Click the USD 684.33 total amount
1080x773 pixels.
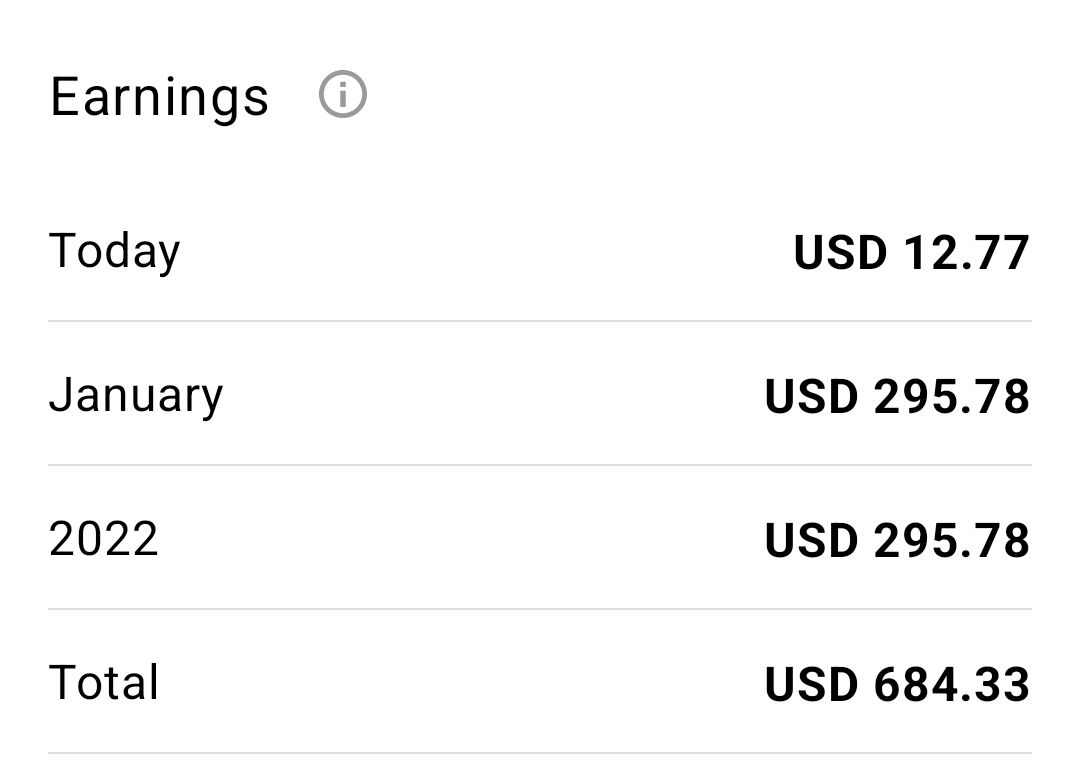(897, 685)
